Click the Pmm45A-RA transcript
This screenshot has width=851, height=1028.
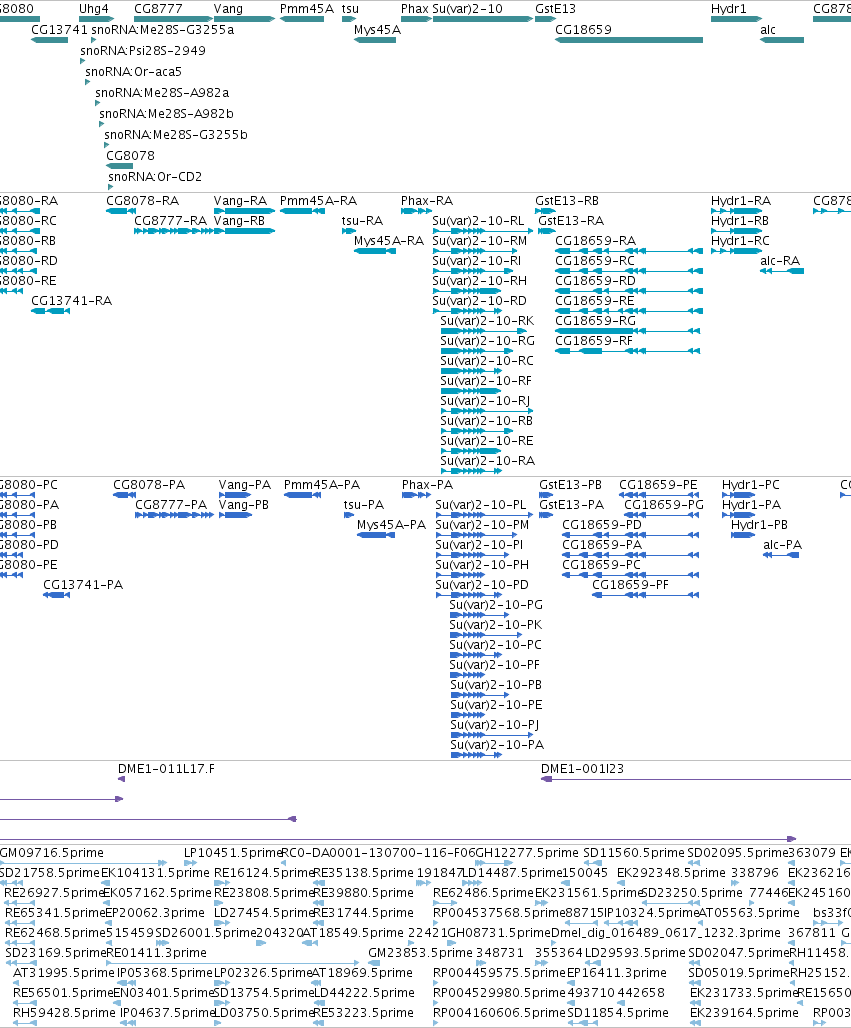click(x=302, y=211)
